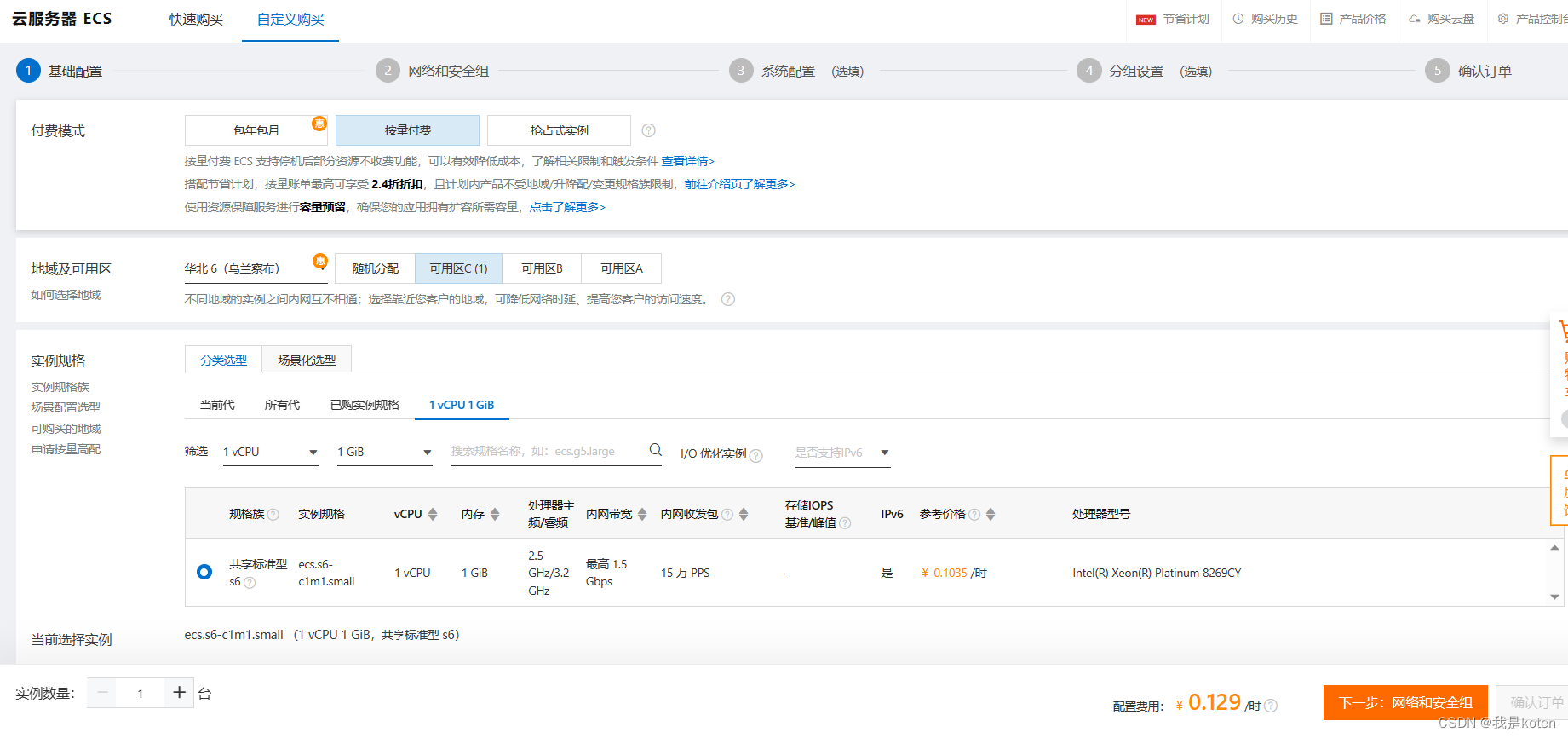The image size is (1568, 738).
Task: Open the 实例规格族 side link
Action: click(x=60, y=387)
